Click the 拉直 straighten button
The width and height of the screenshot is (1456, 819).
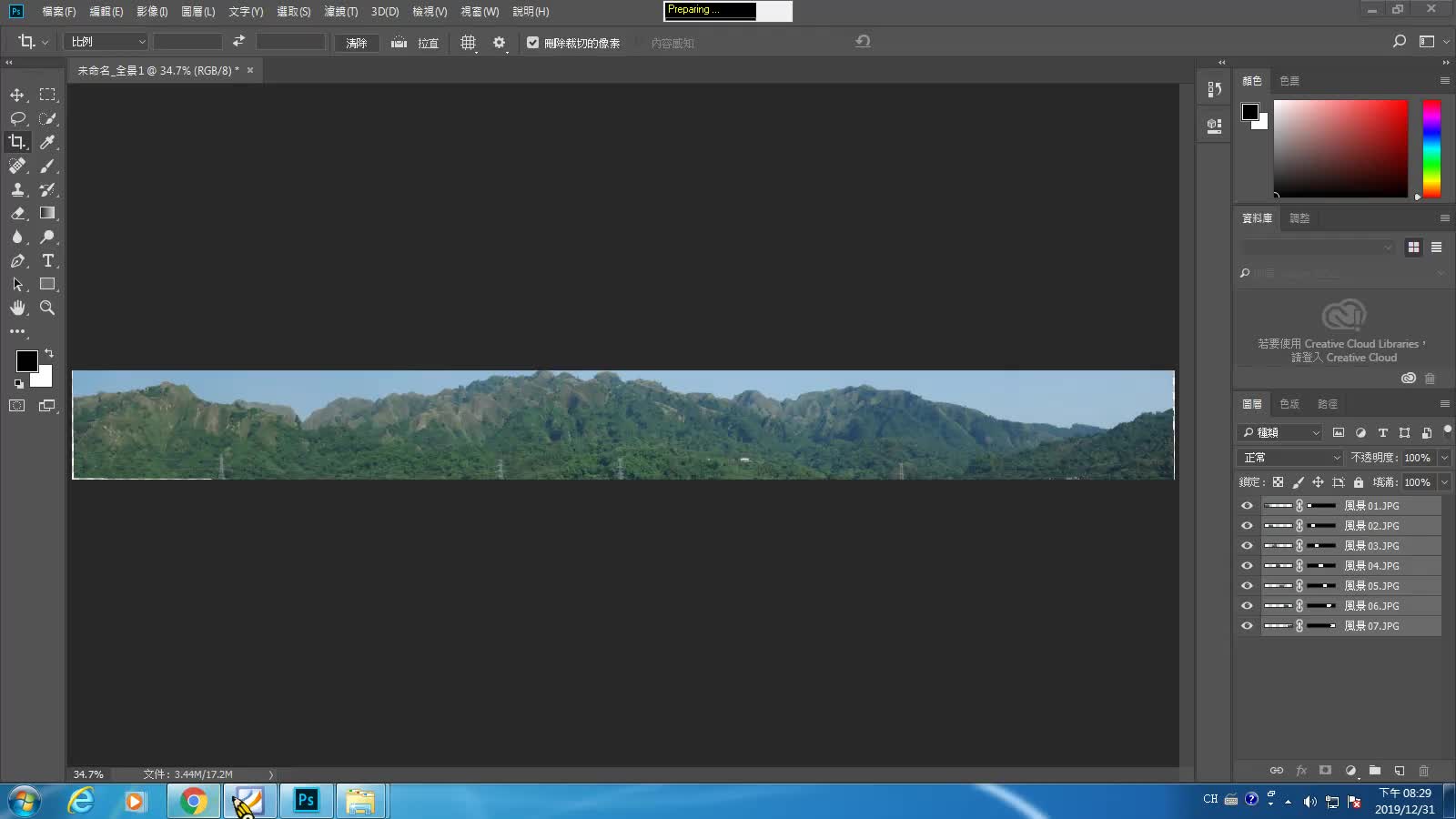416,43
